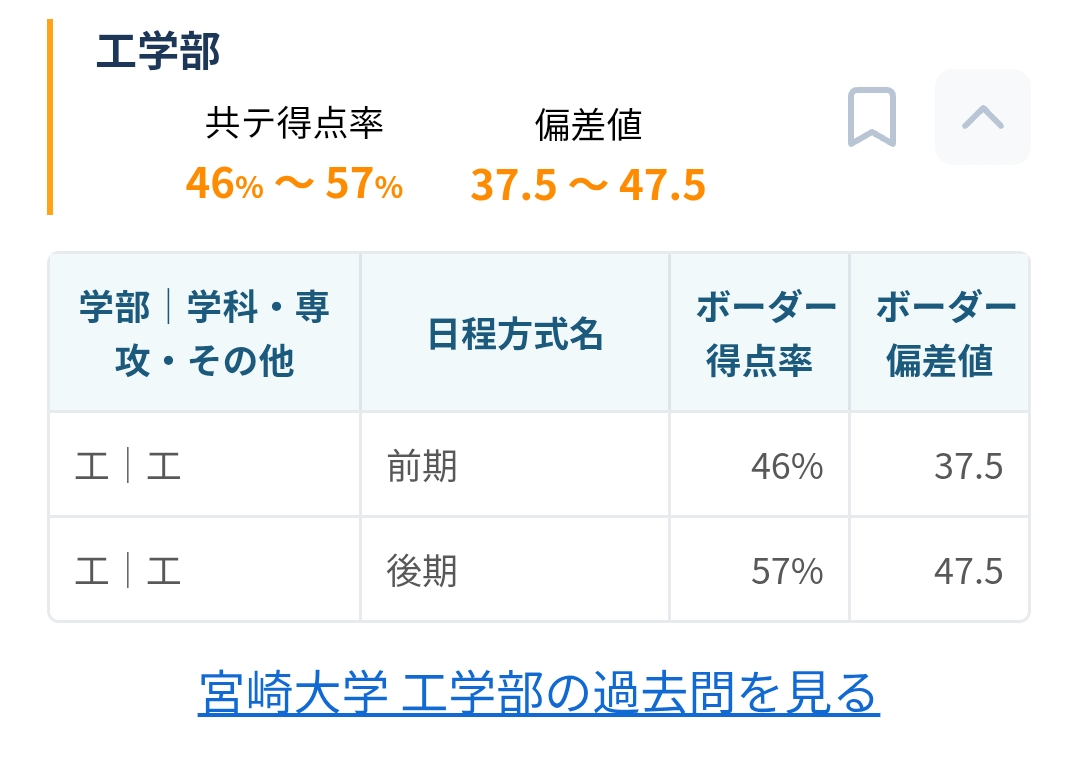
Task: Click 工｜工 in the 前期 row
Action: click(128, 466)
